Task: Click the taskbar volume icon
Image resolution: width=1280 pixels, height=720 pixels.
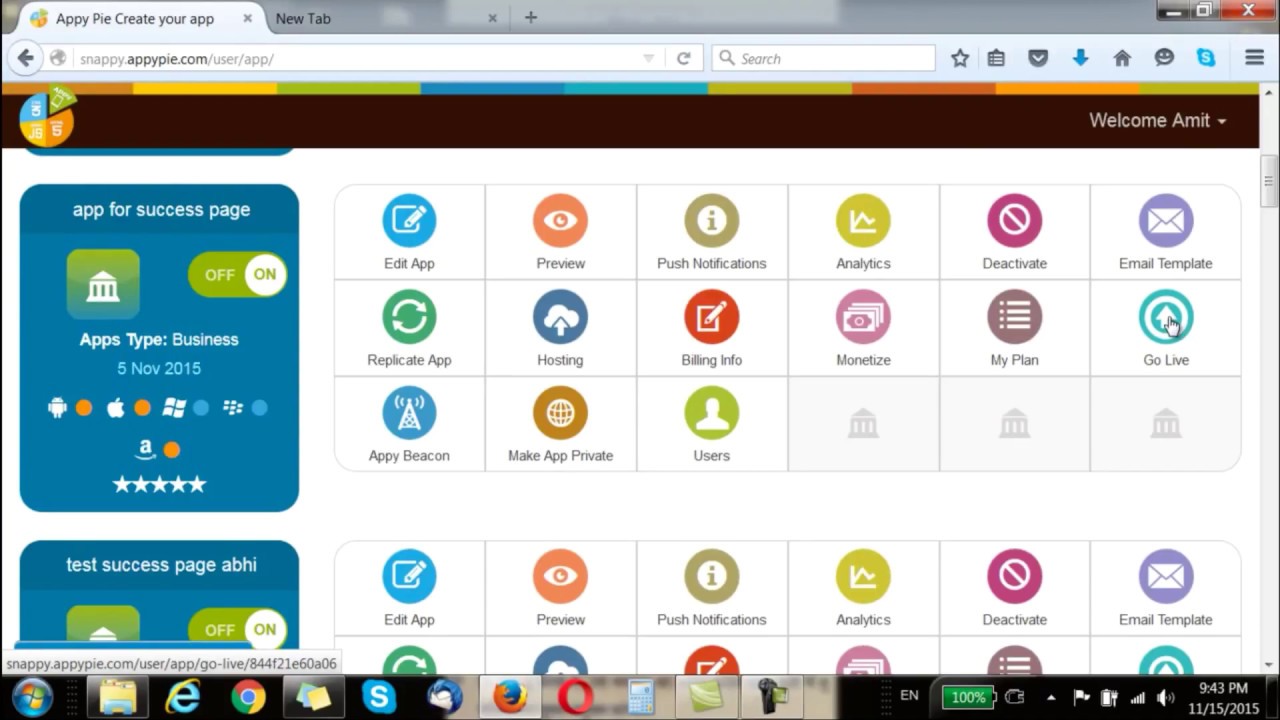Action: [x=1165, y=697]
